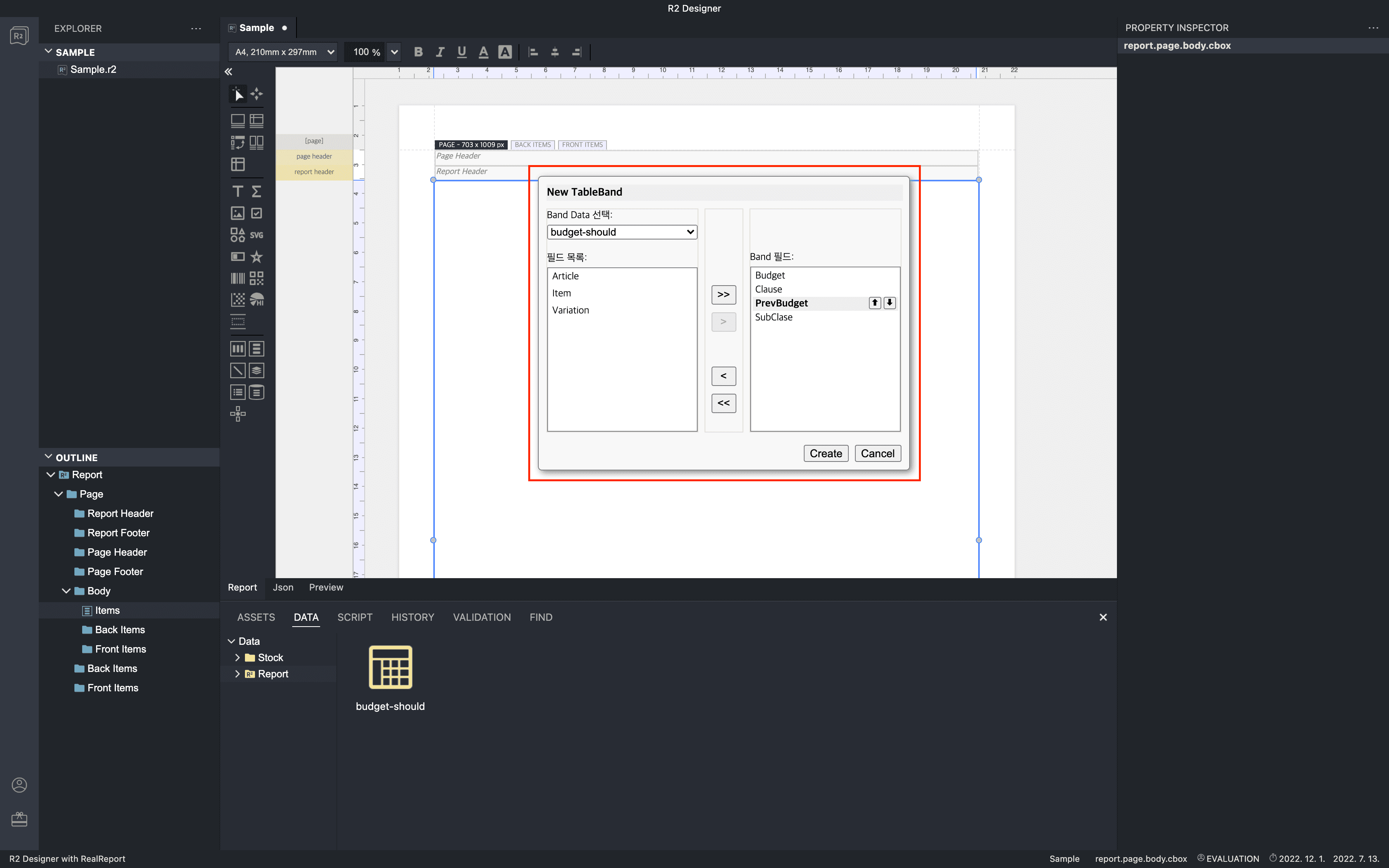Expand the Report data node
1389x868 pixels.
pyautogui.click(x=237, y=674)
